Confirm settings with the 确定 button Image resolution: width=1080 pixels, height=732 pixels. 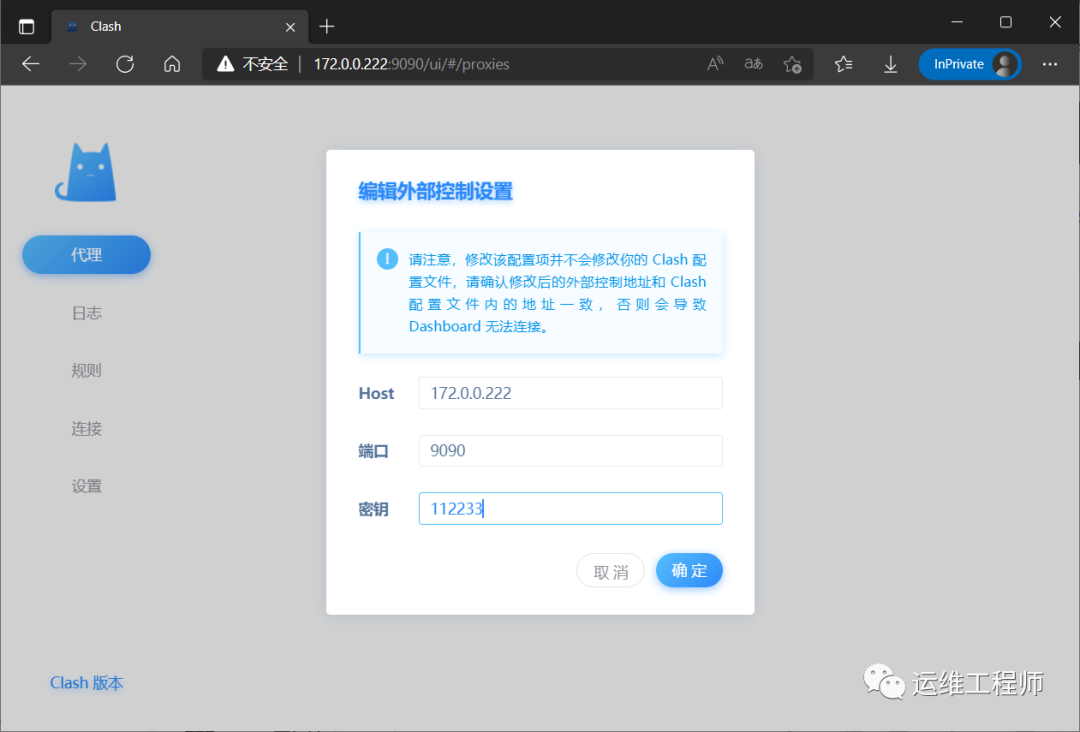pyautogui.click(x=689, y=570)
